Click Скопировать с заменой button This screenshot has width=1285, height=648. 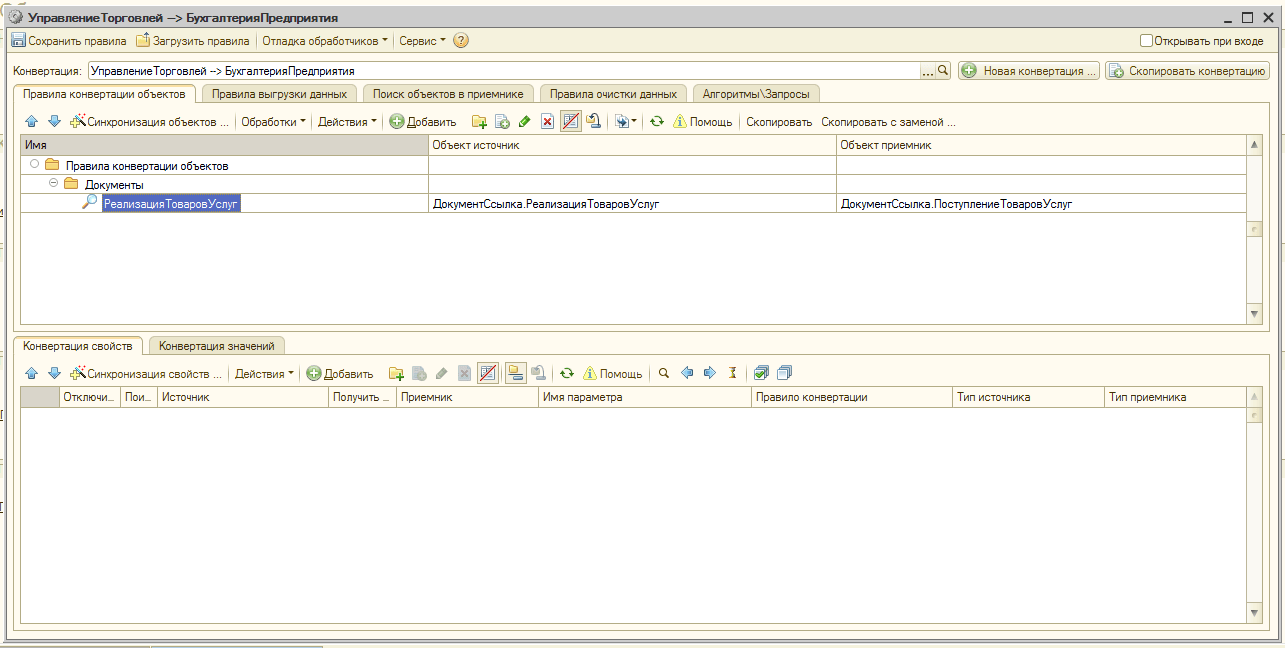click(x=888, y=122)
